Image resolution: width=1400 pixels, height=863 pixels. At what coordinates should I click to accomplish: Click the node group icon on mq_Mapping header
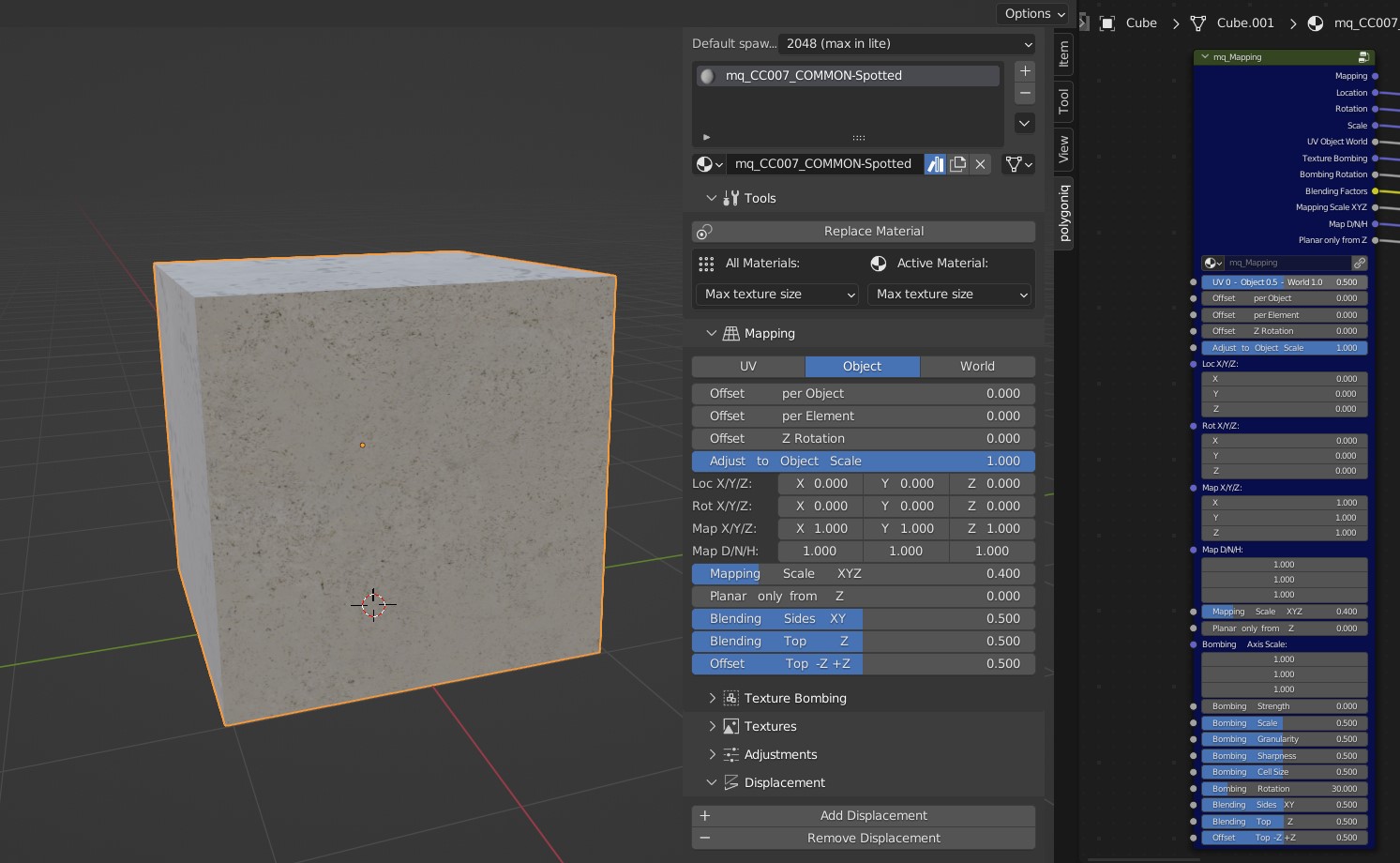coord(1362,57)
